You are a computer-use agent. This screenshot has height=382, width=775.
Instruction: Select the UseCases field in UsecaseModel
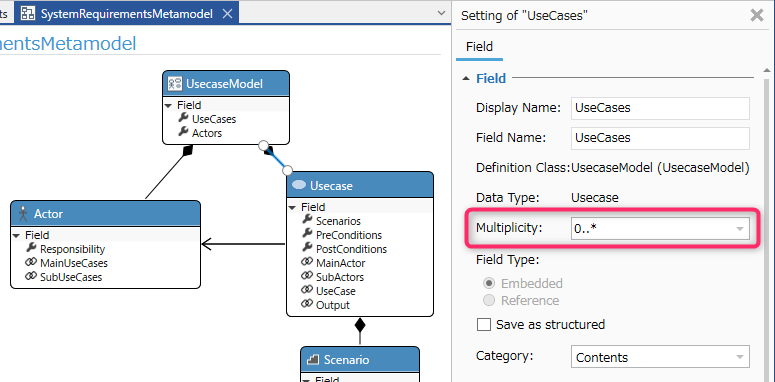point(214,119)
